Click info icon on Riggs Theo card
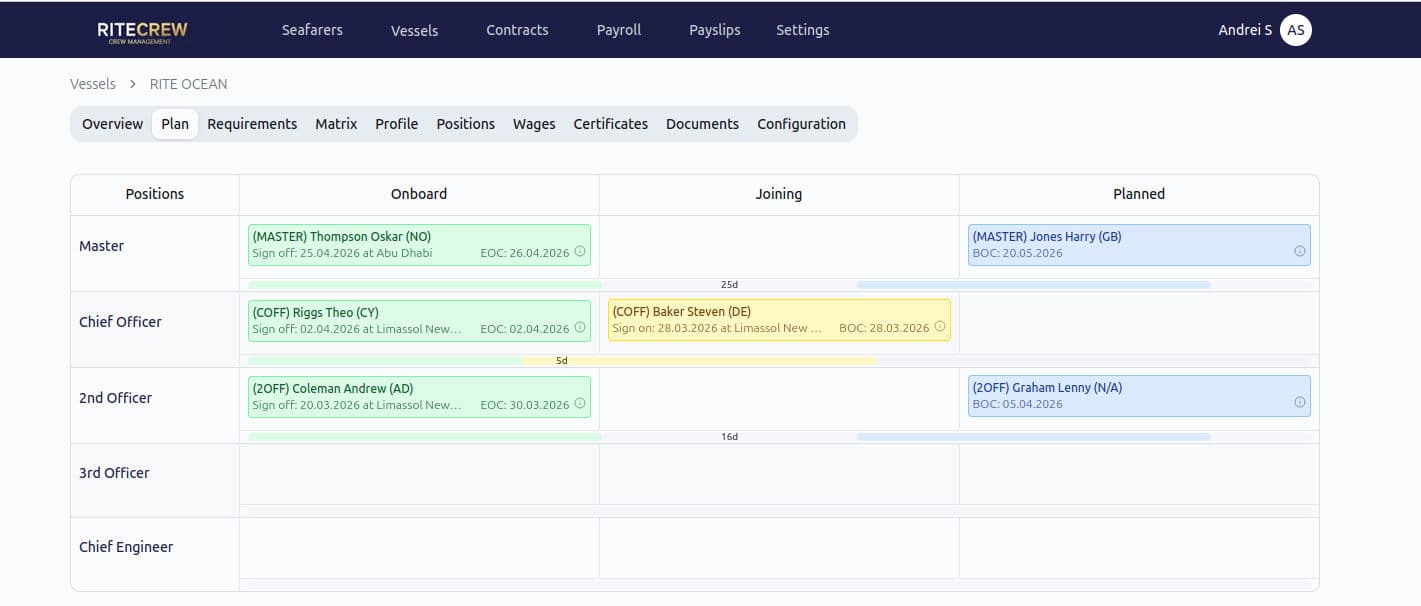 (x=580, y=328)
